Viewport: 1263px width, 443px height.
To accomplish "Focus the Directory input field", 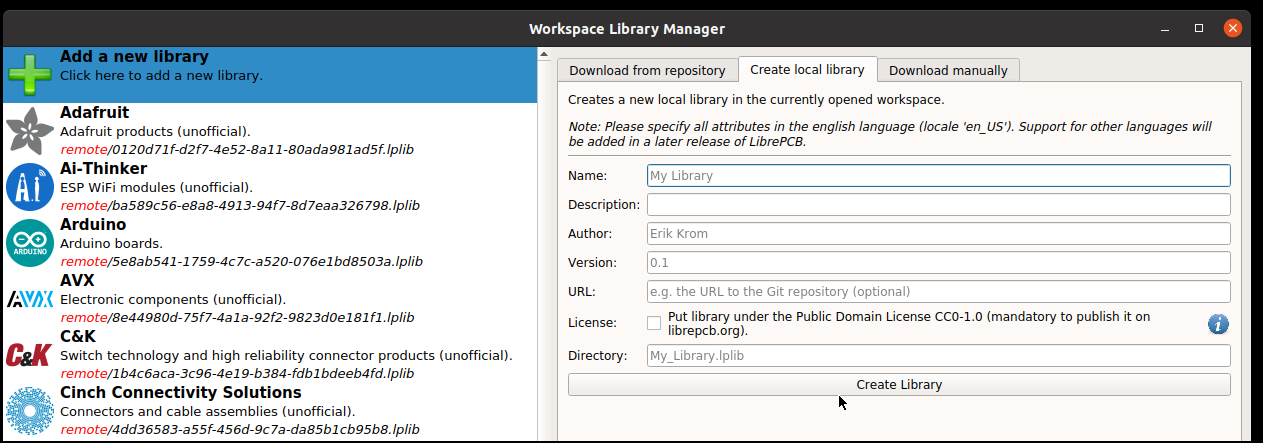I will tap(938, 355).
